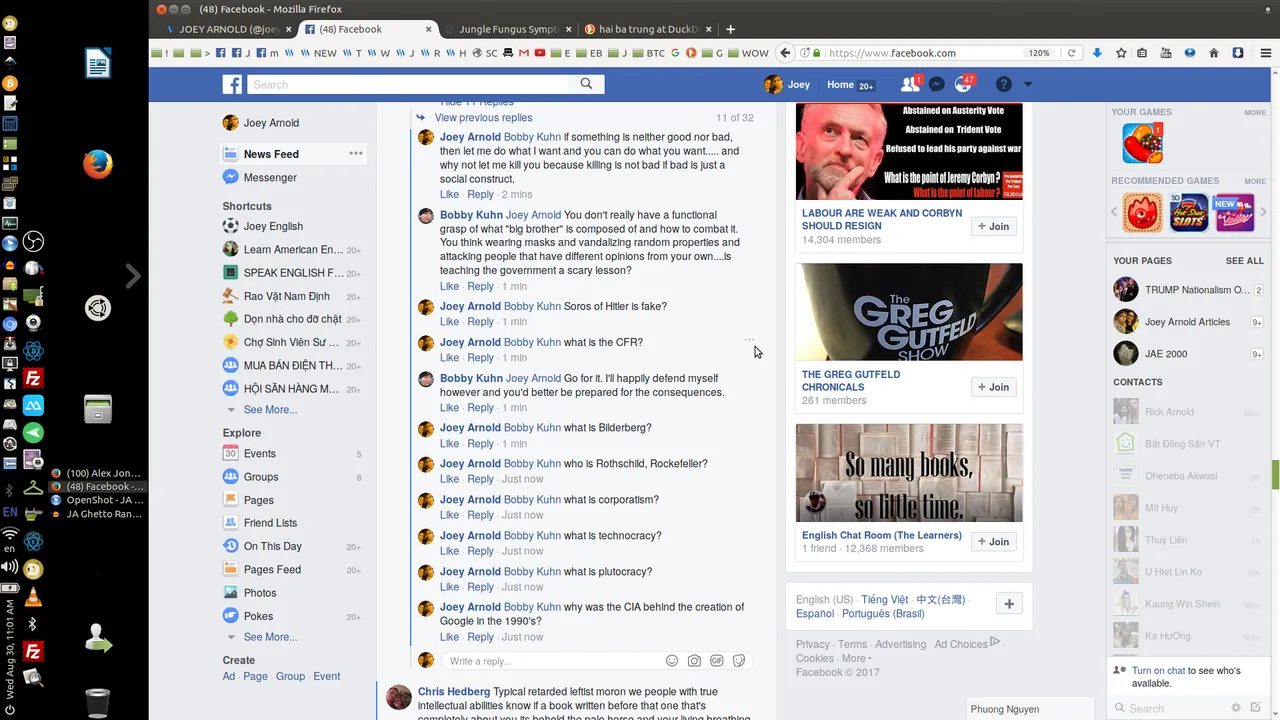Click Facebook search input field

point(408,85)
